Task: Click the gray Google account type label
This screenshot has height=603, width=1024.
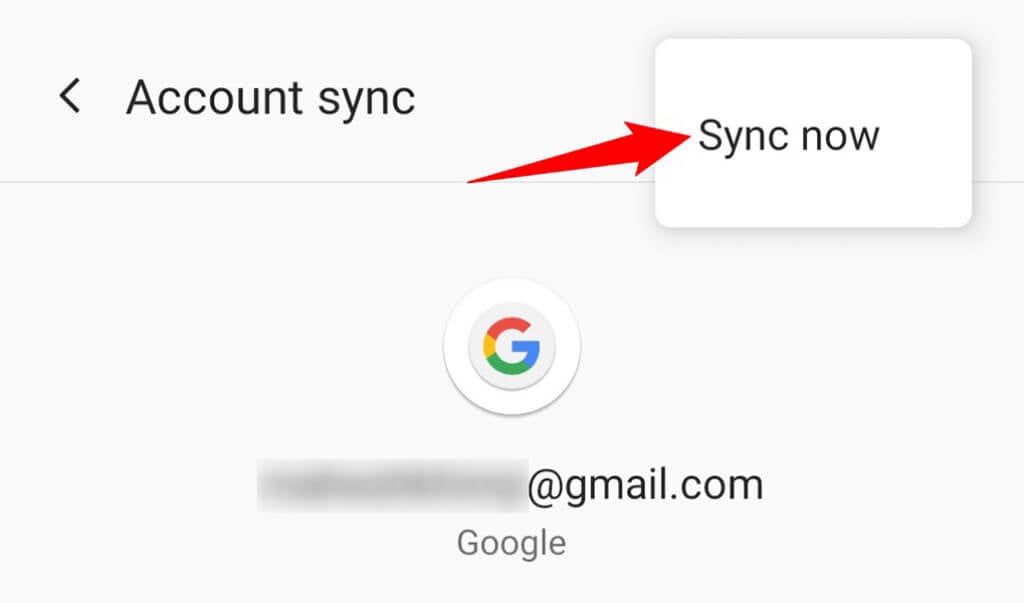Action: [x=511, y=543]
